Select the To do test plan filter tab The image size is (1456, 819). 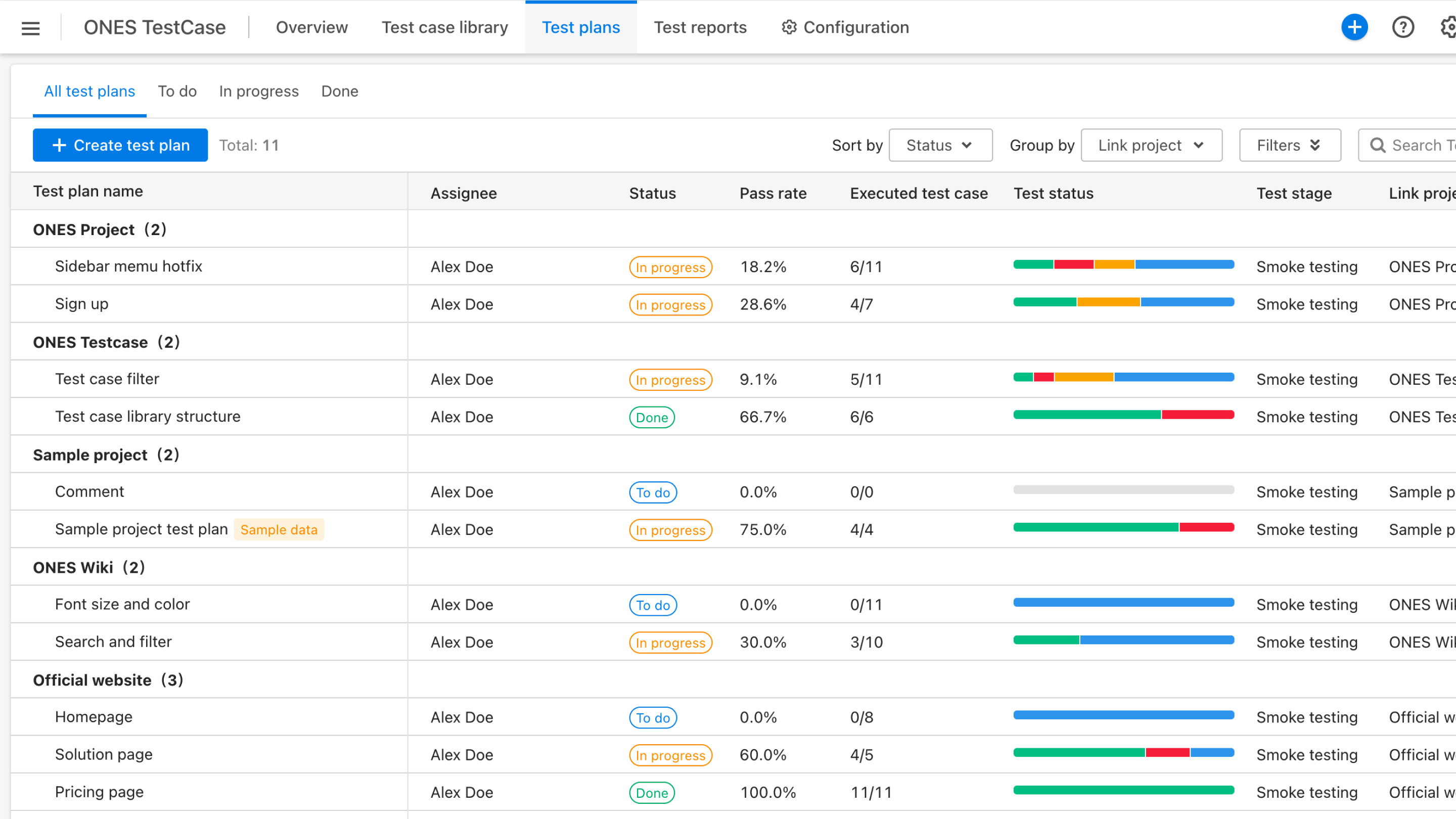coord(177,91)
